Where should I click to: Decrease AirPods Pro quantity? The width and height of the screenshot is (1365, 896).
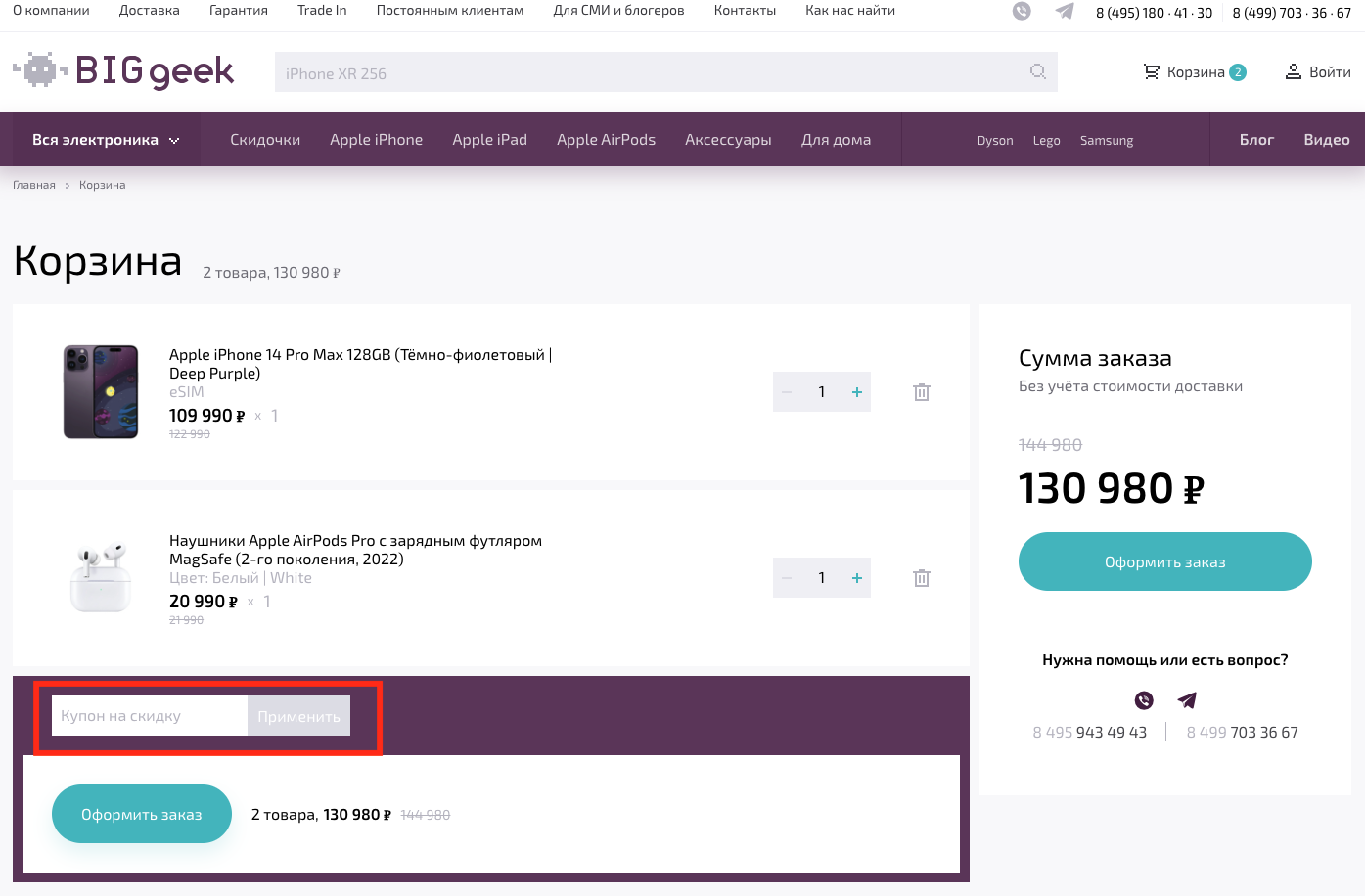787,578
